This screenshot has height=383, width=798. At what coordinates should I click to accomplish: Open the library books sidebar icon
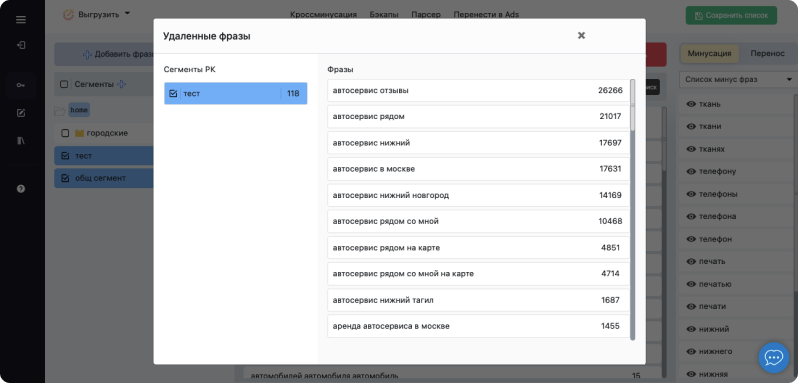click(x=21, y=140)
